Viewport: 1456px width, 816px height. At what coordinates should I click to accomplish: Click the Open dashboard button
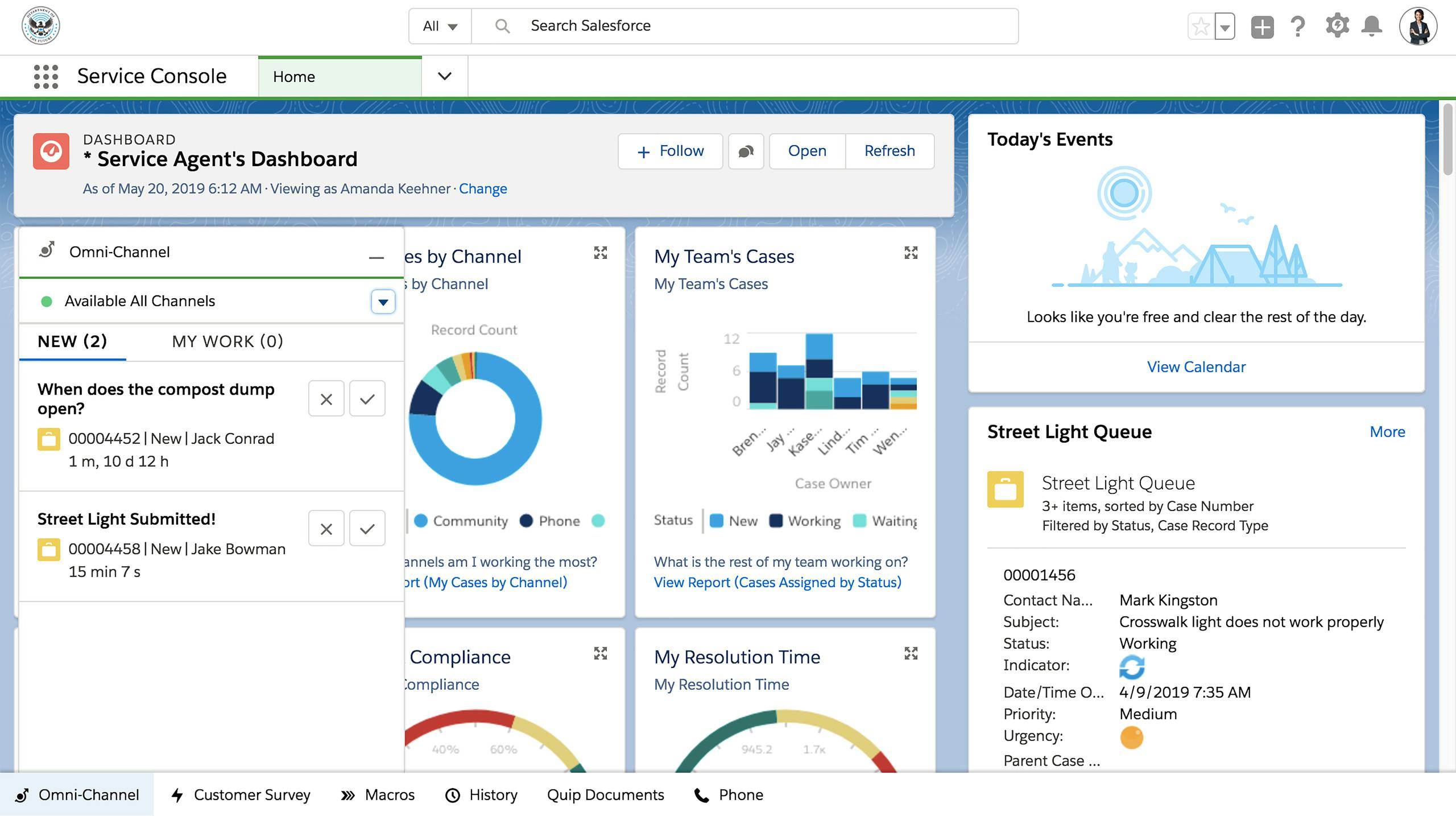pos(808,151)
